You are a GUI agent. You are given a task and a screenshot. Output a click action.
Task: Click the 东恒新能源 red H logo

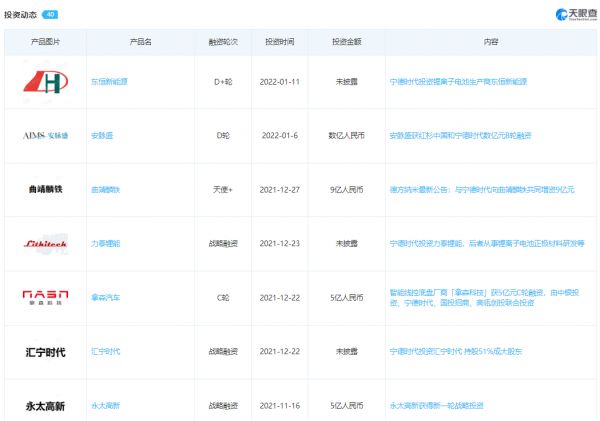click(x=45, y=81)
